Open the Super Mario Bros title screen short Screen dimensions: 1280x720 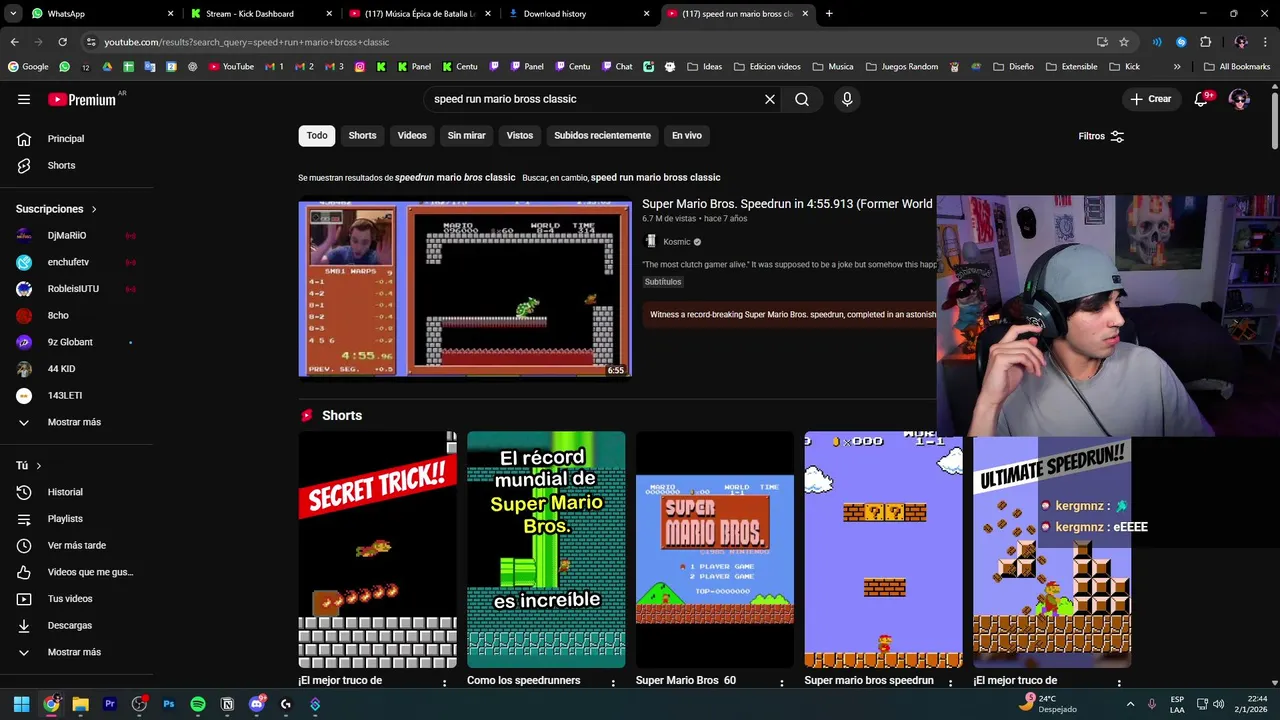pyautogui.click(x=715, y=550)
